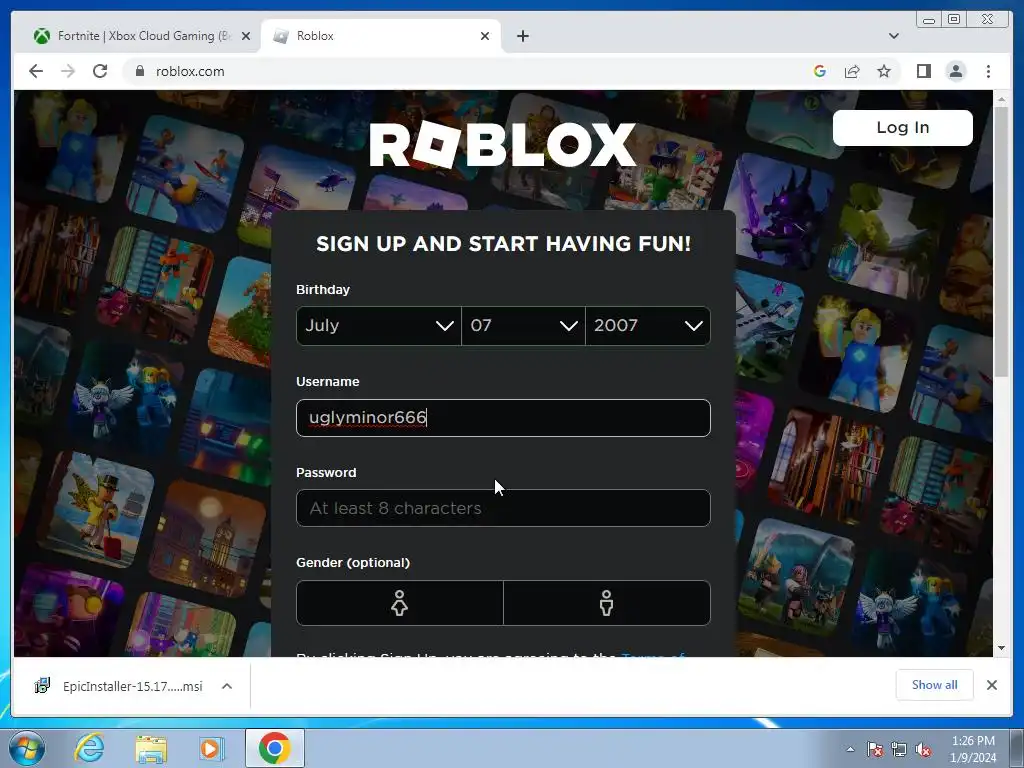Click the muted volume tray icon

click(x=923, y=749)
